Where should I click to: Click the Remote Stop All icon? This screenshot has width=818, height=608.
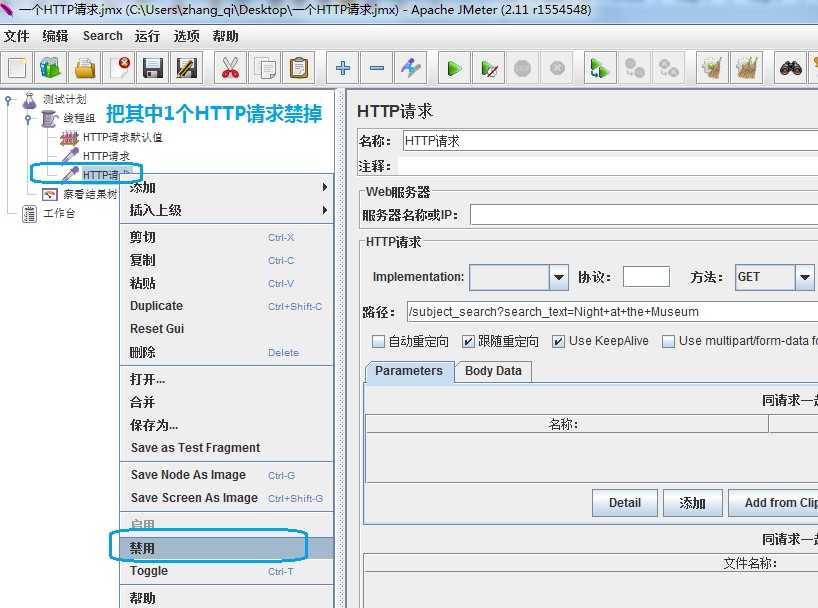634,68
